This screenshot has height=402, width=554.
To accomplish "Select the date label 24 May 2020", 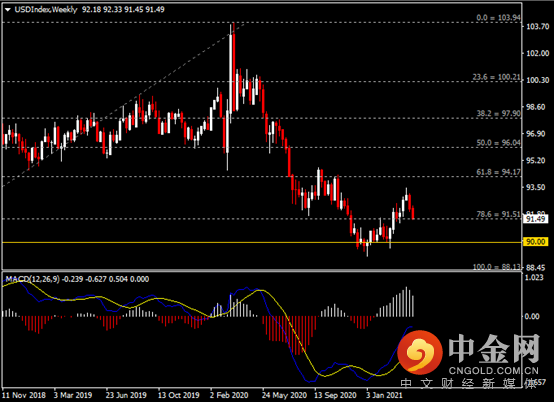I will point(284,395).
